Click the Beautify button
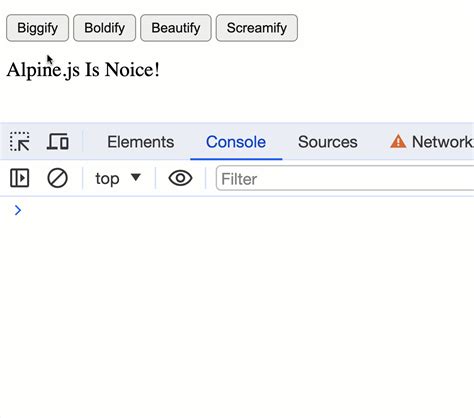Image resolution: width=474 pixels, height=418 pixels. [x=176, y=28]
